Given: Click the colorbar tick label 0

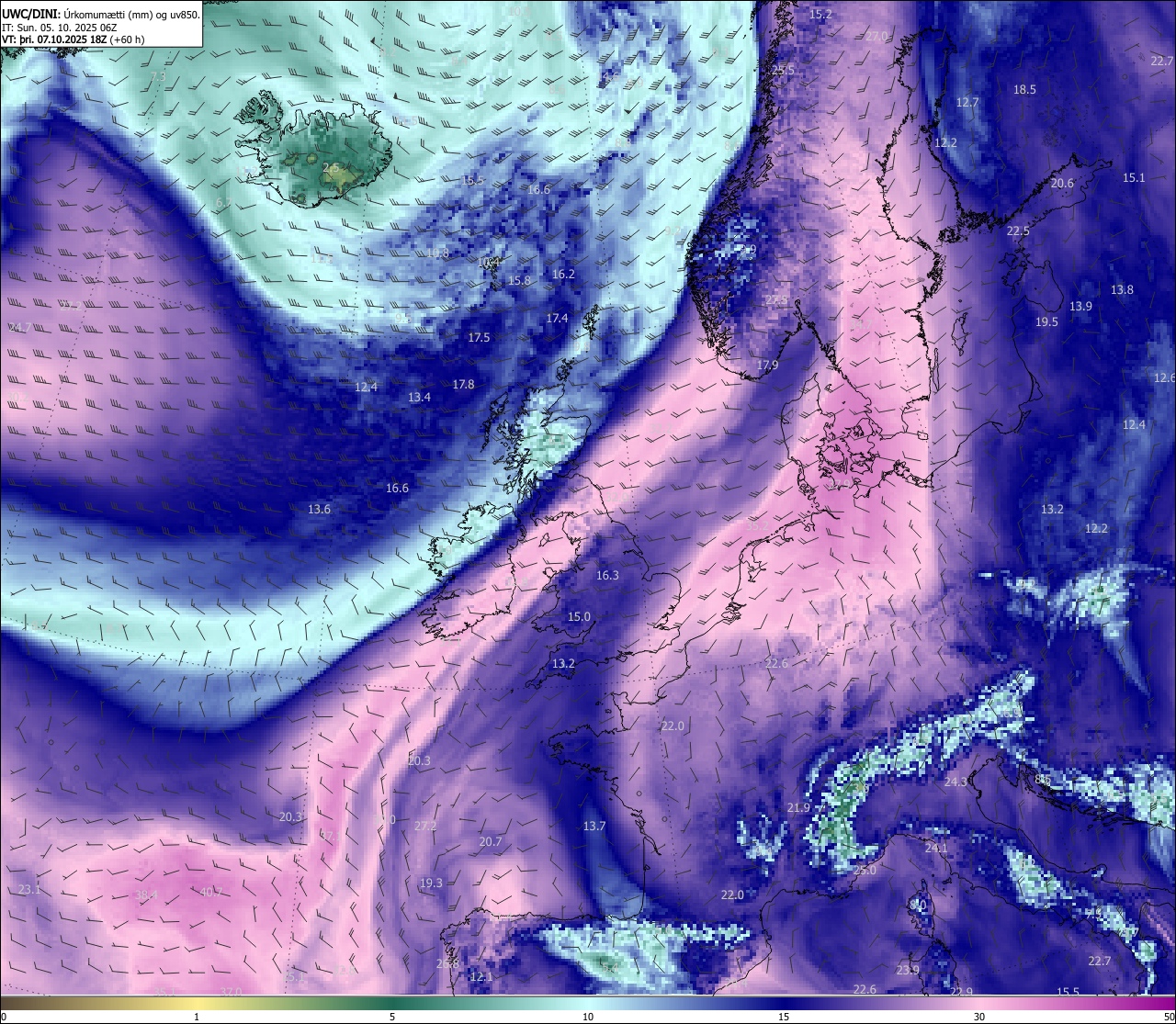Looking at the screenshot, I should [x=4, y=1018].
